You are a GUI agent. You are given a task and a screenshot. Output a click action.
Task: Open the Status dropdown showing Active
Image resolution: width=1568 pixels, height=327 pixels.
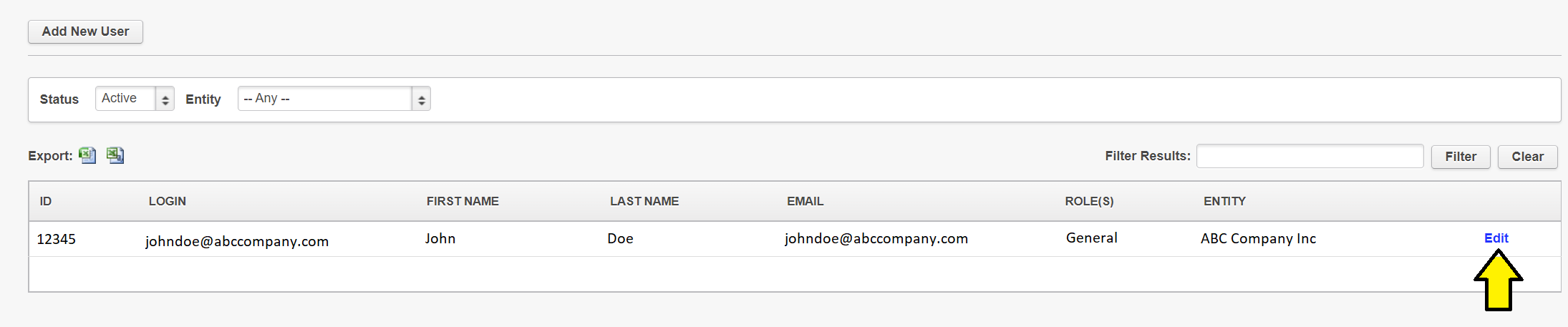[x=135, y=99]
